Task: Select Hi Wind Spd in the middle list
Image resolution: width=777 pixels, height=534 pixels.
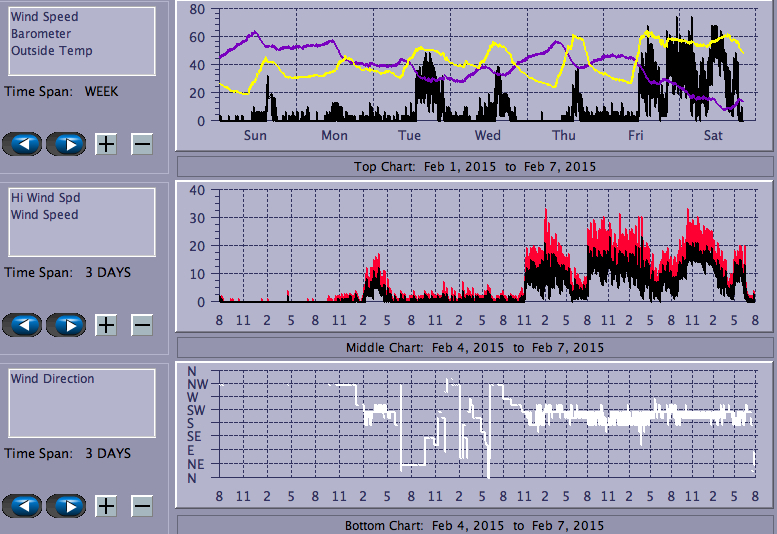Action: pyautogui.click(x=46, y=198)
